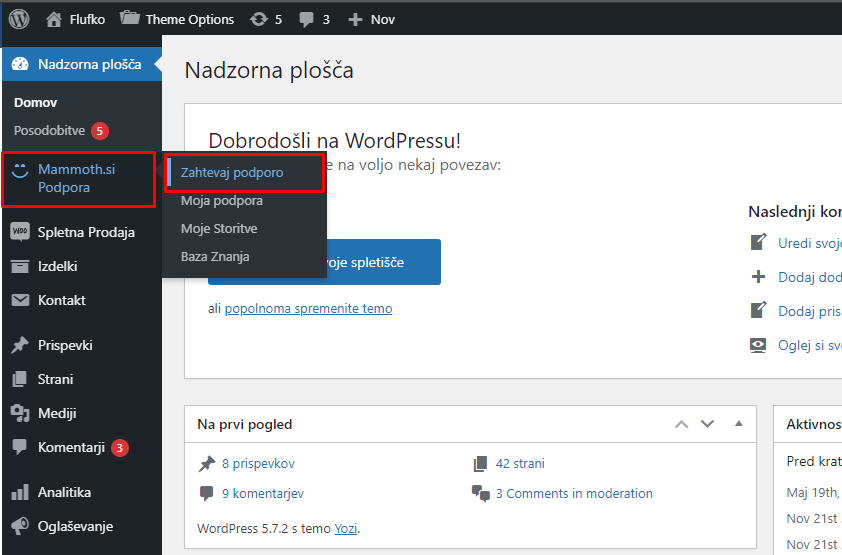Open Oglaševanje menu label
Screen dimensions: 842x555
tap(75, 526)
